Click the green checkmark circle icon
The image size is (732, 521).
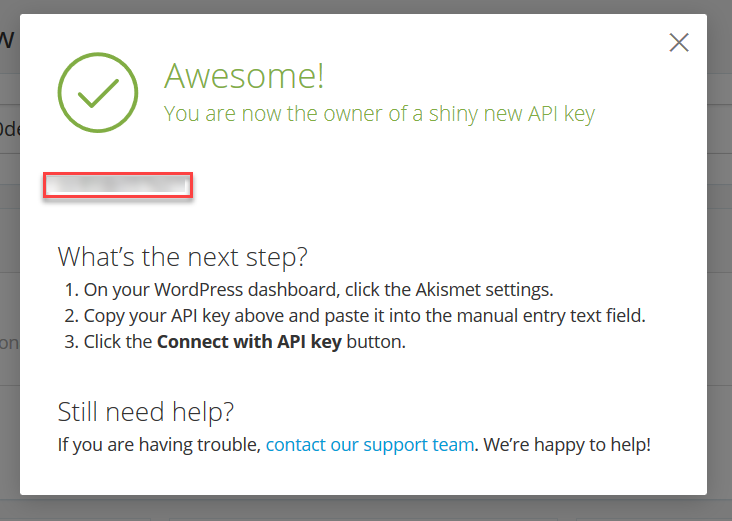98,92
